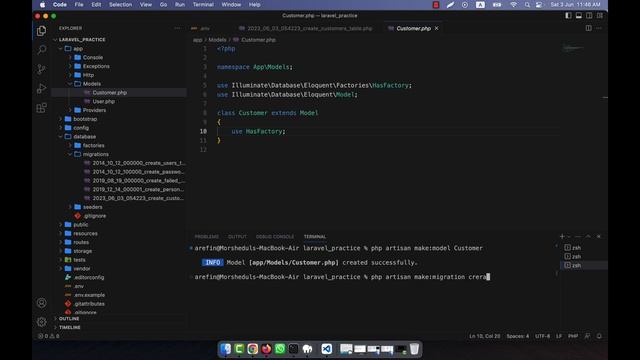Open WhatsApp from the Dock
This screenshot has height=360, width=640.
click(280, 349)
